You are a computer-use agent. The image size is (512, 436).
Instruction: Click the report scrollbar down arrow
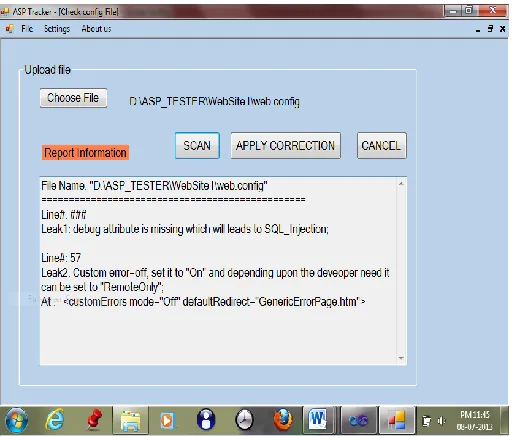coord(401,358)
